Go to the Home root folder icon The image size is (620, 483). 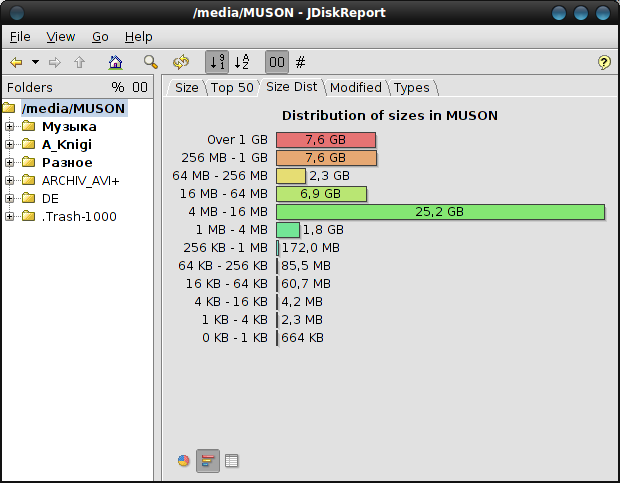coord(115,62)
